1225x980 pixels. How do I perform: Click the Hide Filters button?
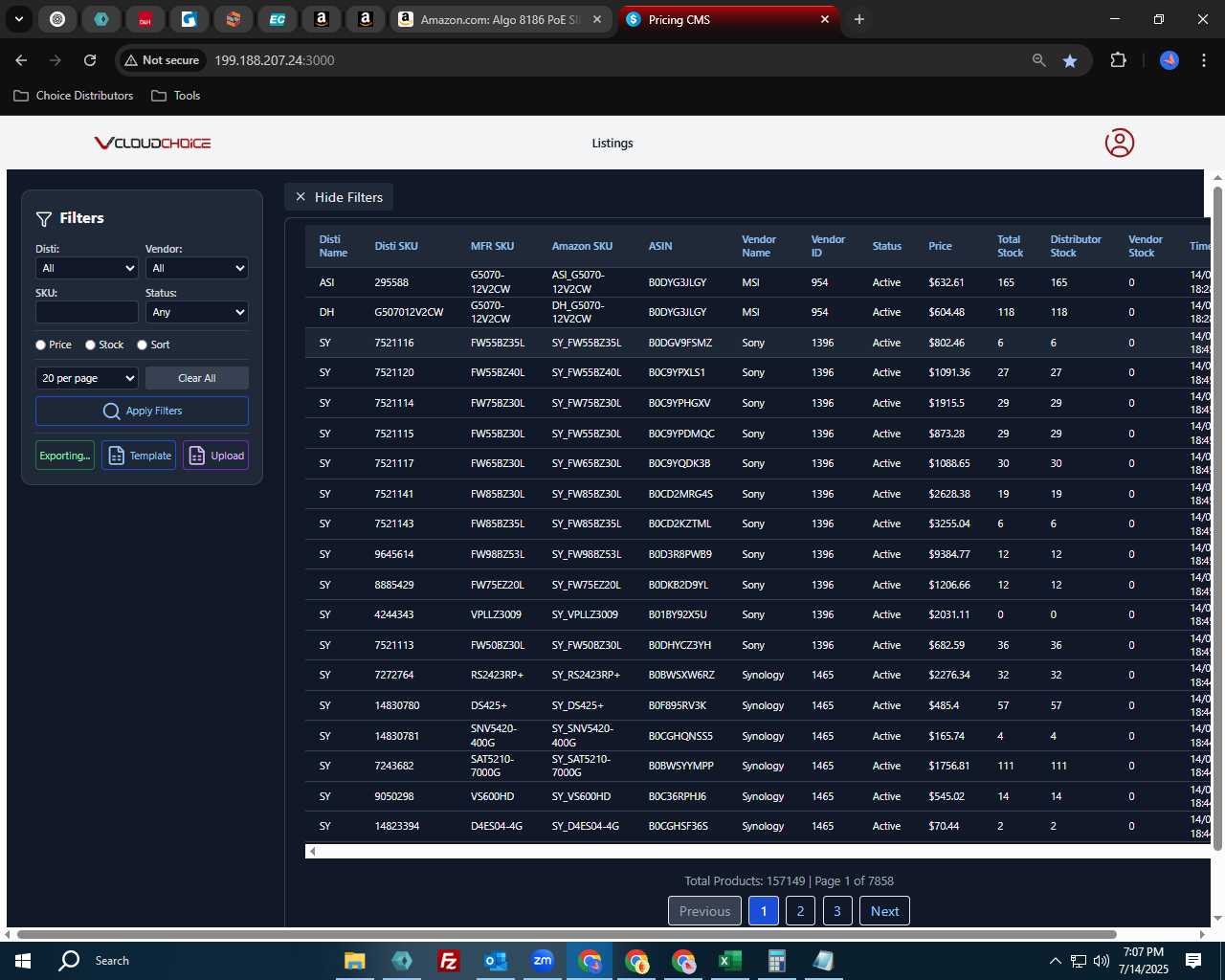(339, 197)
